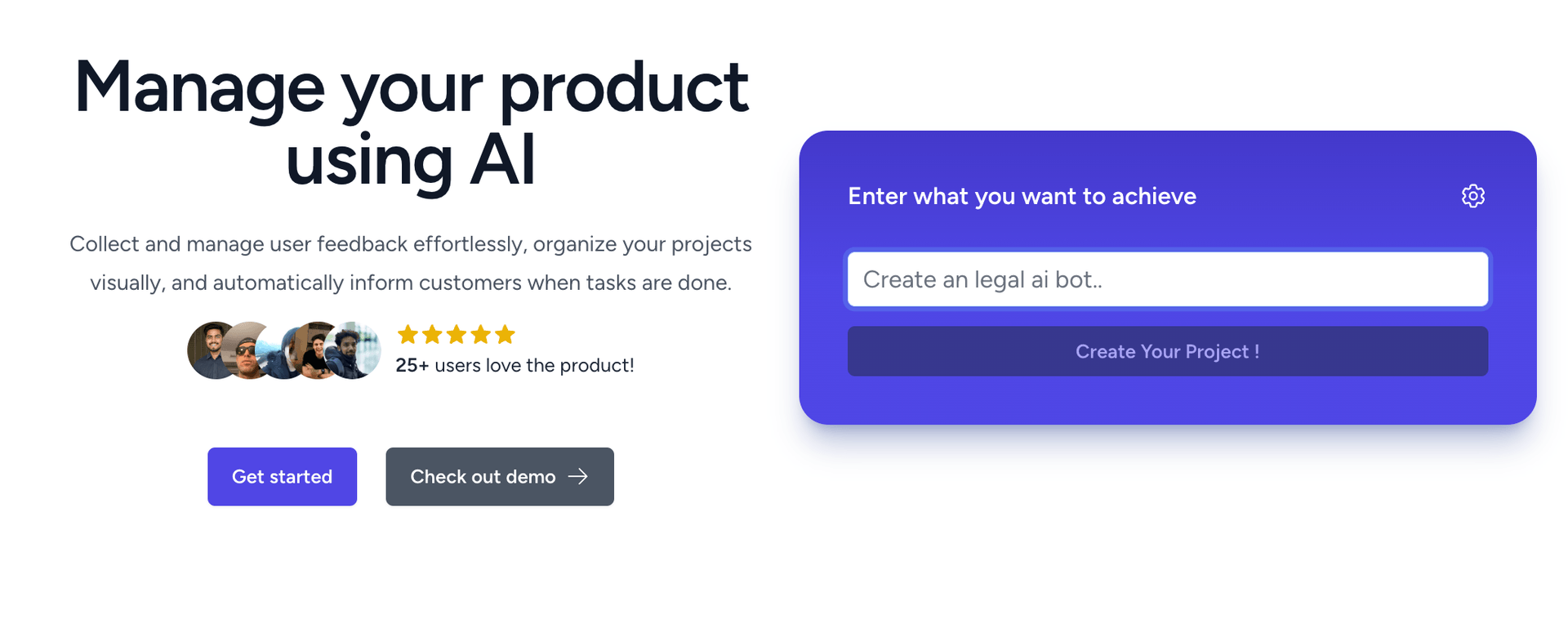Click the 'Manage your product using AI' heading
The height and width of the screenshot is (619, 1568).
tap(411, 122)
